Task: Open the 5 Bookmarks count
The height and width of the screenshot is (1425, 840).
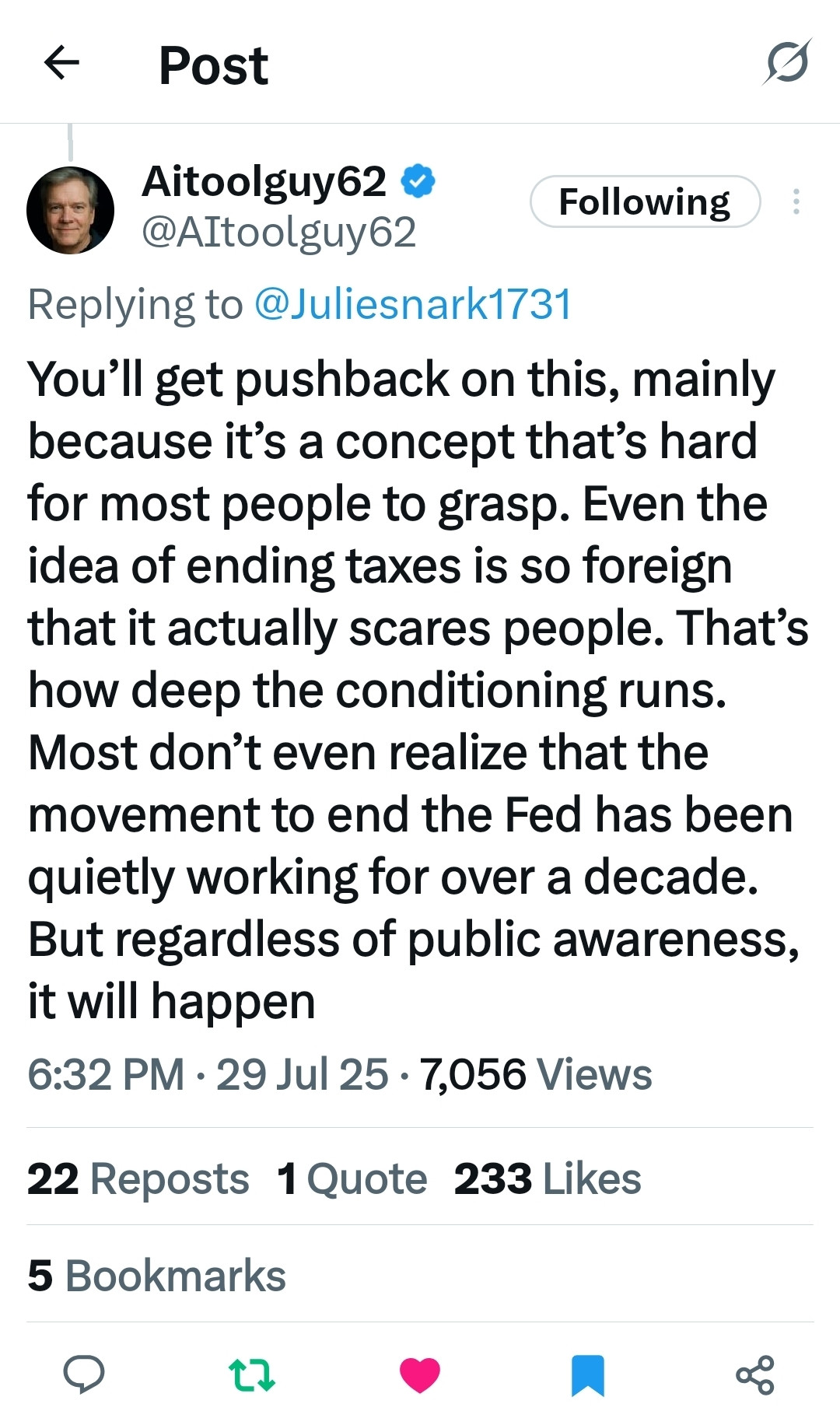Action: click(156, 1276)
